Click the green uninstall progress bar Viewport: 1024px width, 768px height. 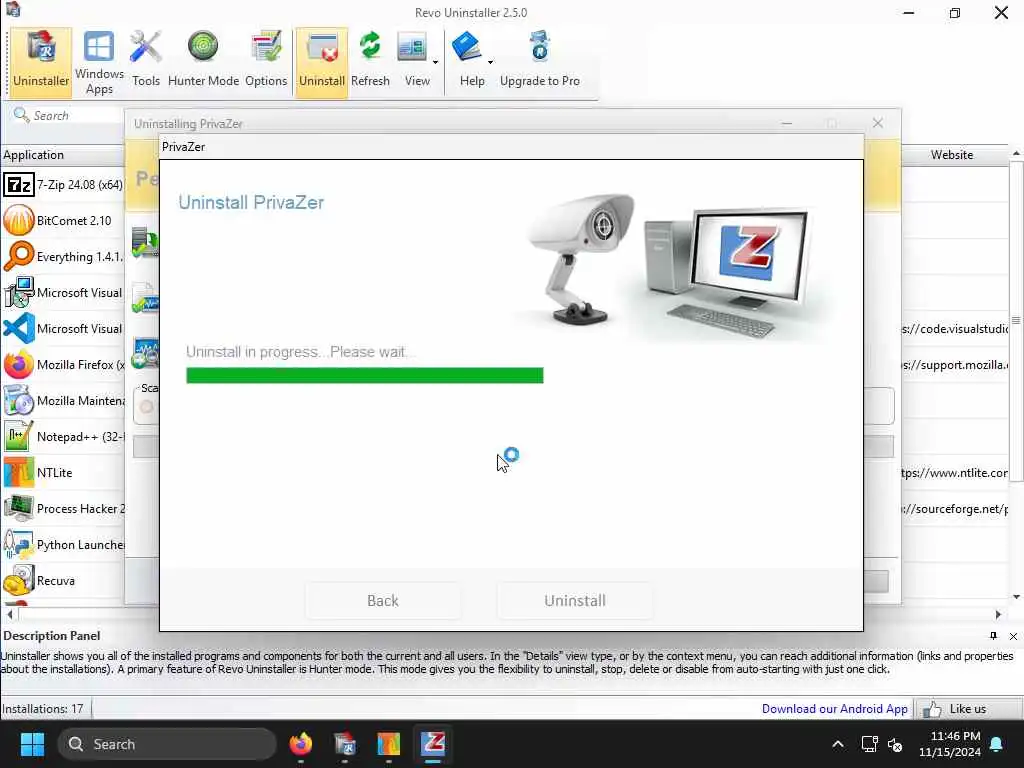(x=364, y=375)
